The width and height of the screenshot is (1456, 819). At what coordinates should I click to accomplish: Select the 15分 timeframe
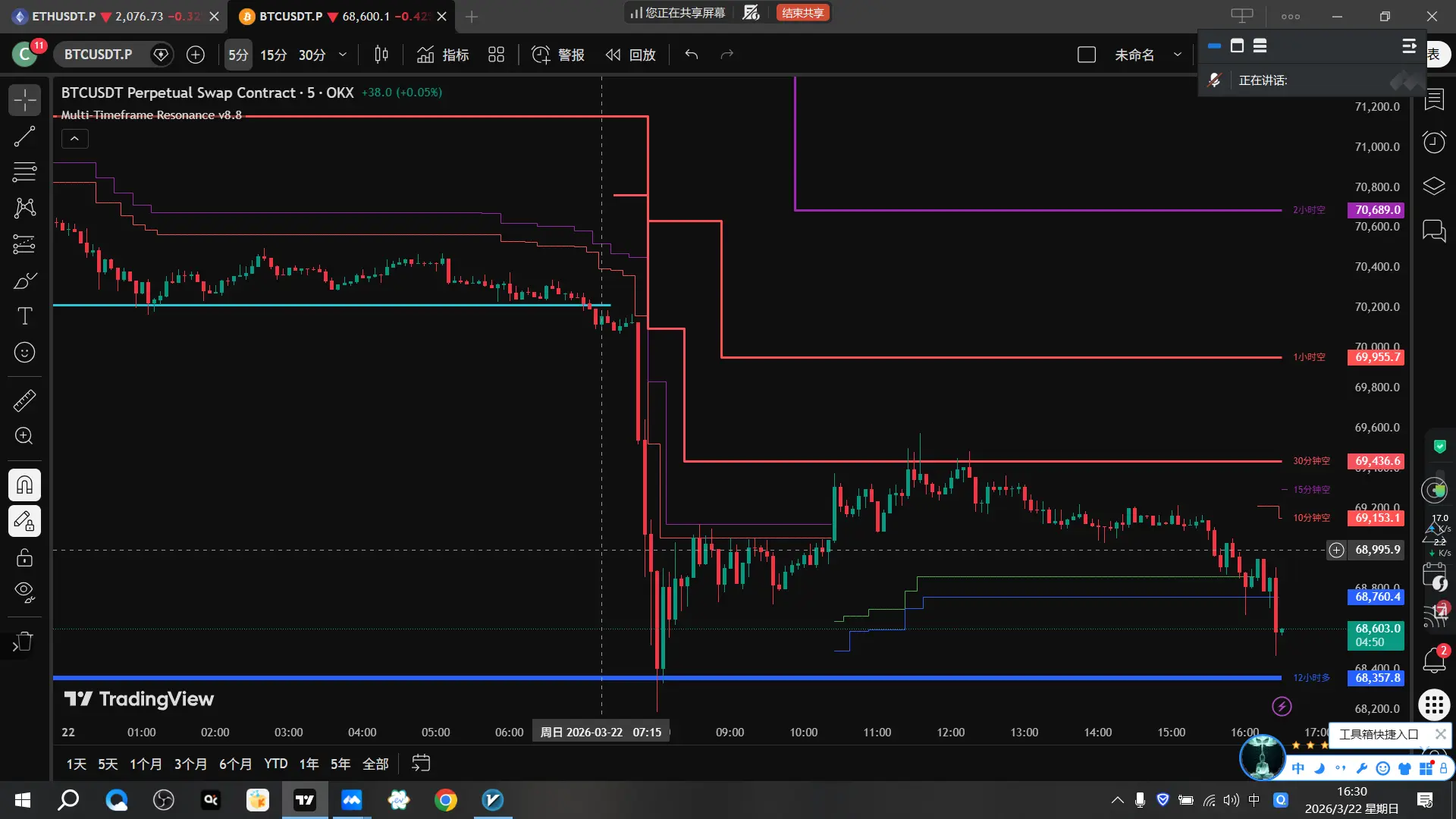pos(273,55)
